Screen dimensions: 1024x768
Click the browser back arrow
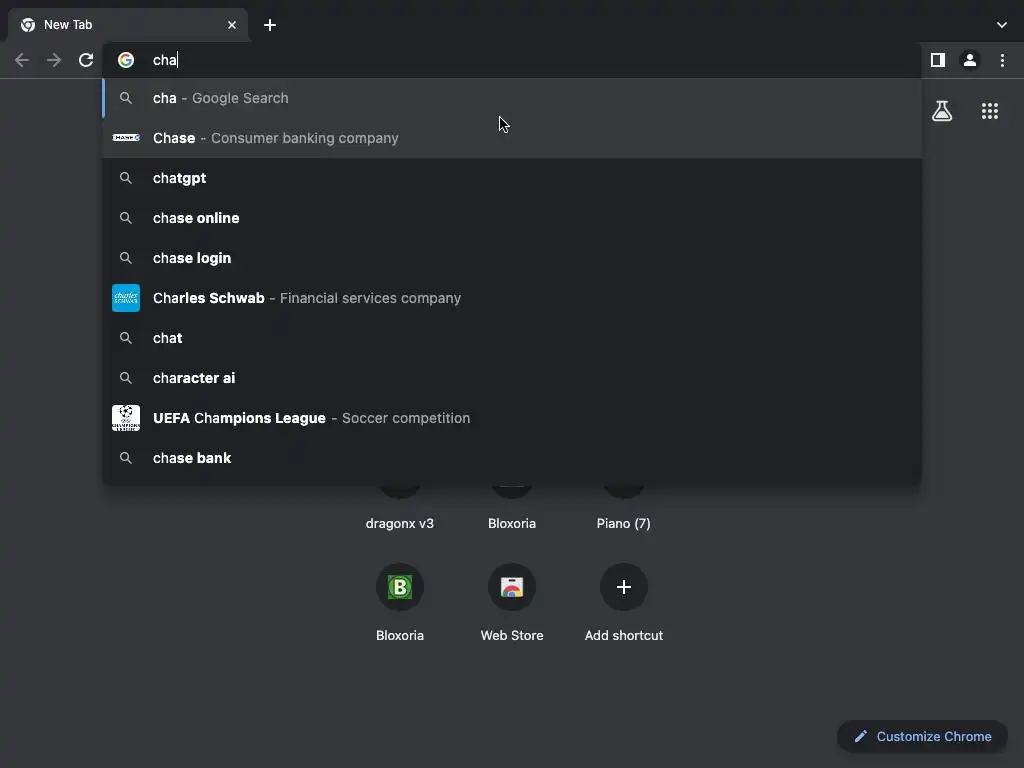[22, 60]
